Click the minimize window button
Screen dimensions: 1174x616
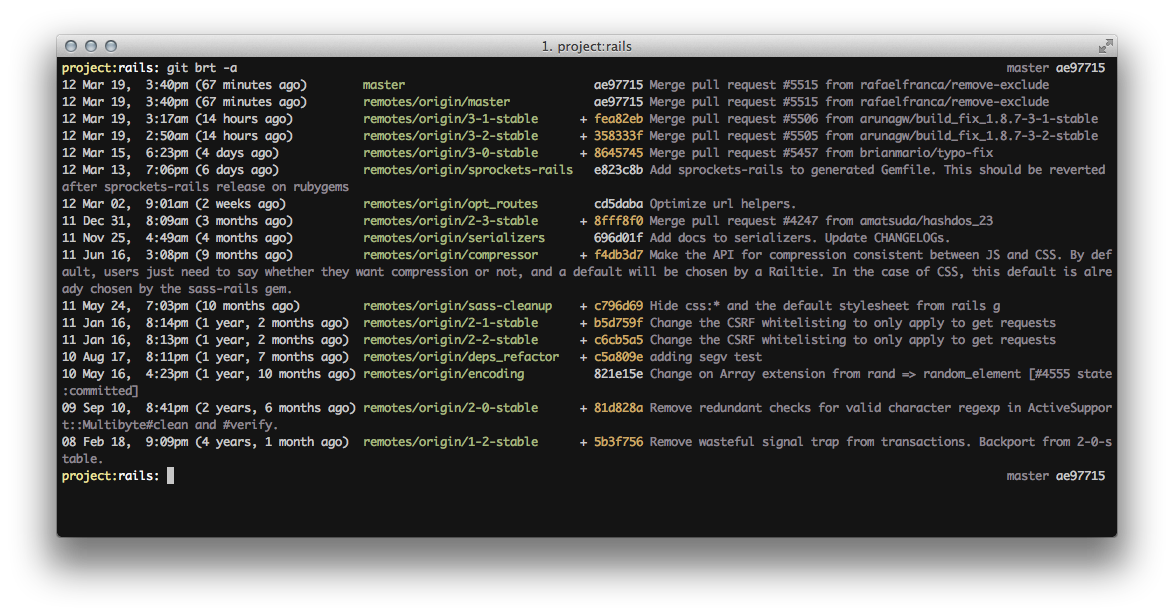coord(91,46)
